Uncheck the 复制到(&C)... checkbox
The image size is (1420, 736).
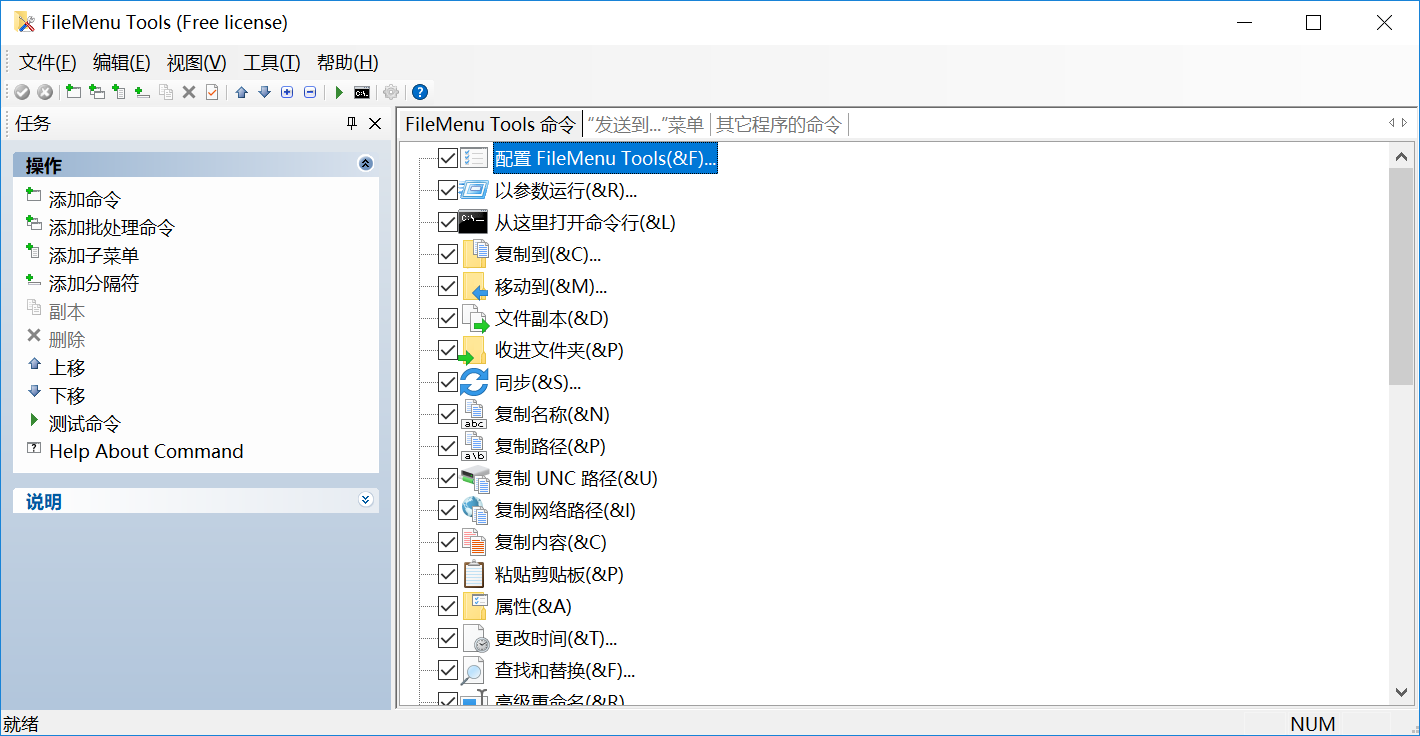(448, 254)
